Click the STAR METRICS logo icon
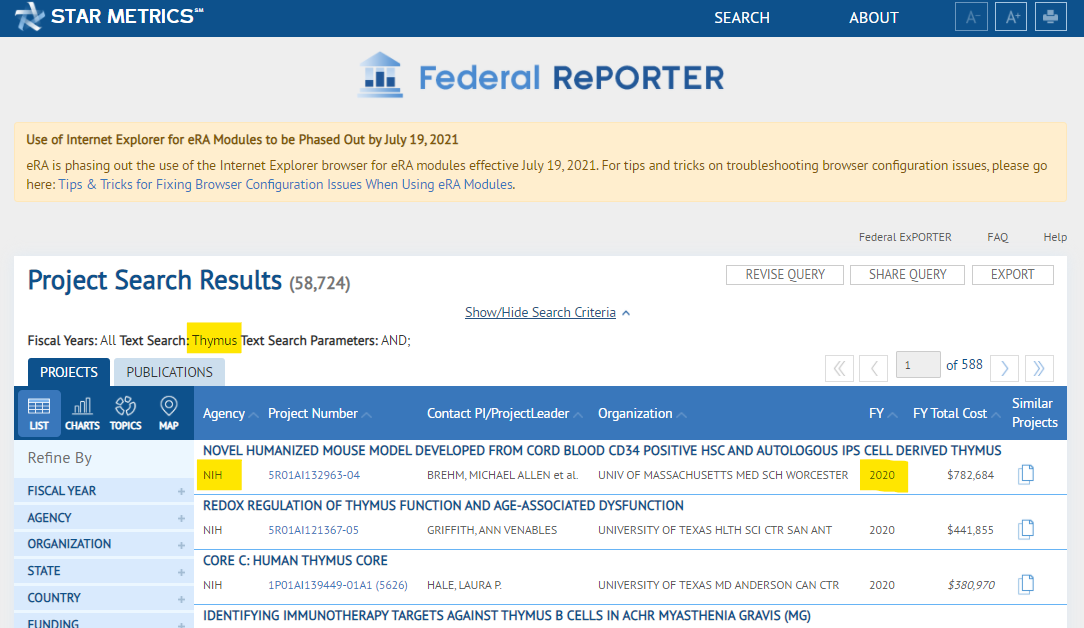Screen dimensions: 1084x628 (29, 17)
